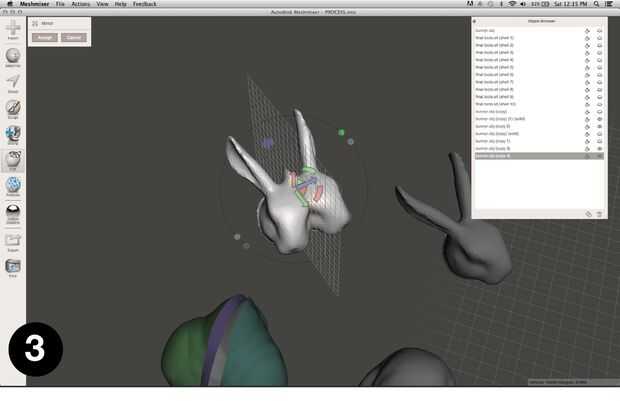Toggle visibility of shell 7 object
The width and height of the screenshot is (620, 401).
pyautogui.click(x=599, y=82)
